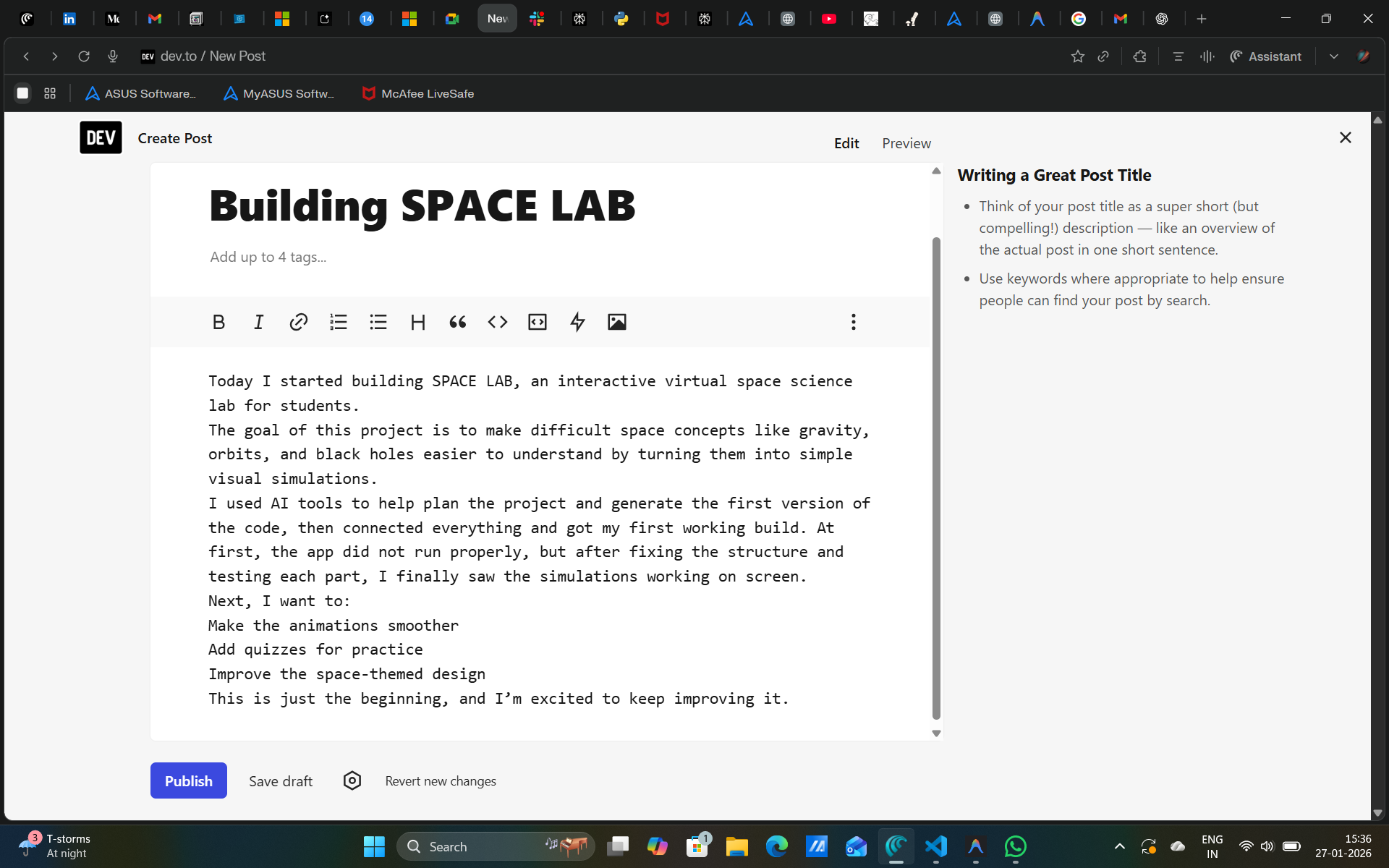
Task: Insert inline code formatting
Action: coord(497,322)
